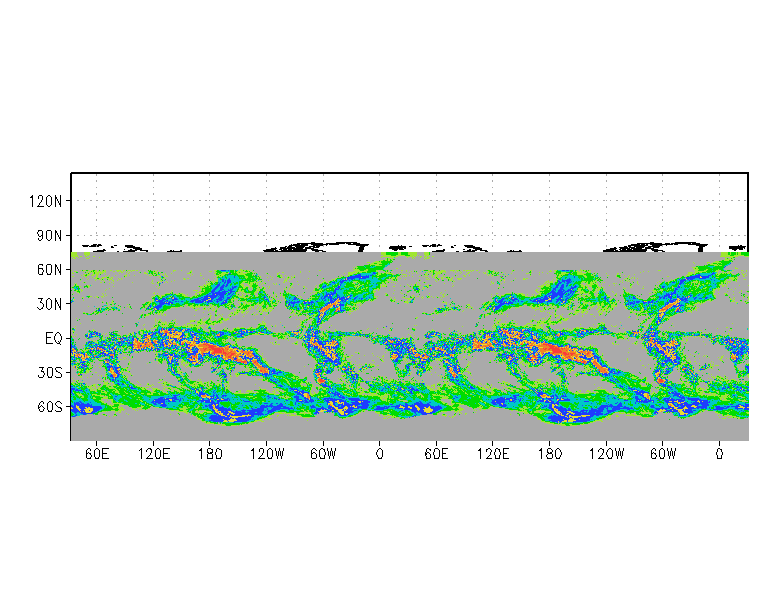This screenshot has height=612, width=784.
Task: Click the 120N latitude axis label
Action: click(46, 202)
